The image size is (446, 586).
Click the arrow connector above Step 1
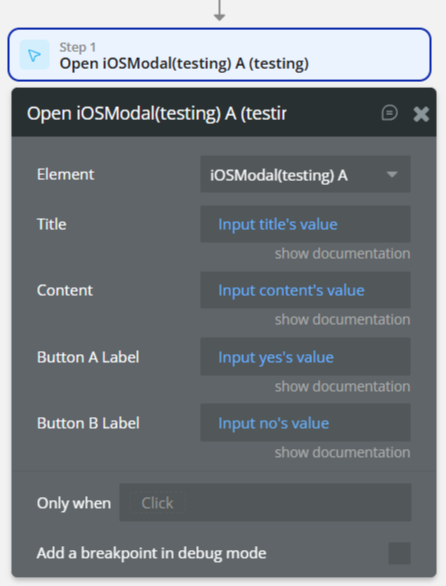[219, 10]
